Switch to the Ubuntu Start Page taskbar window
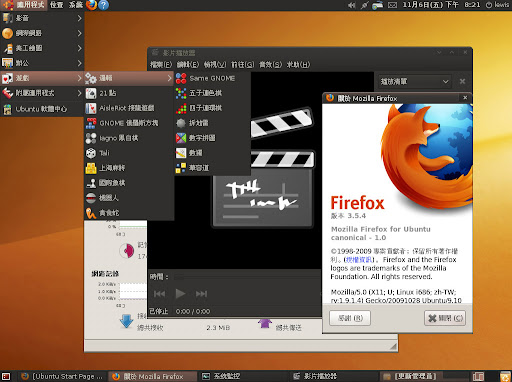This screenshot has width=512, height=382. click(62, 376)
